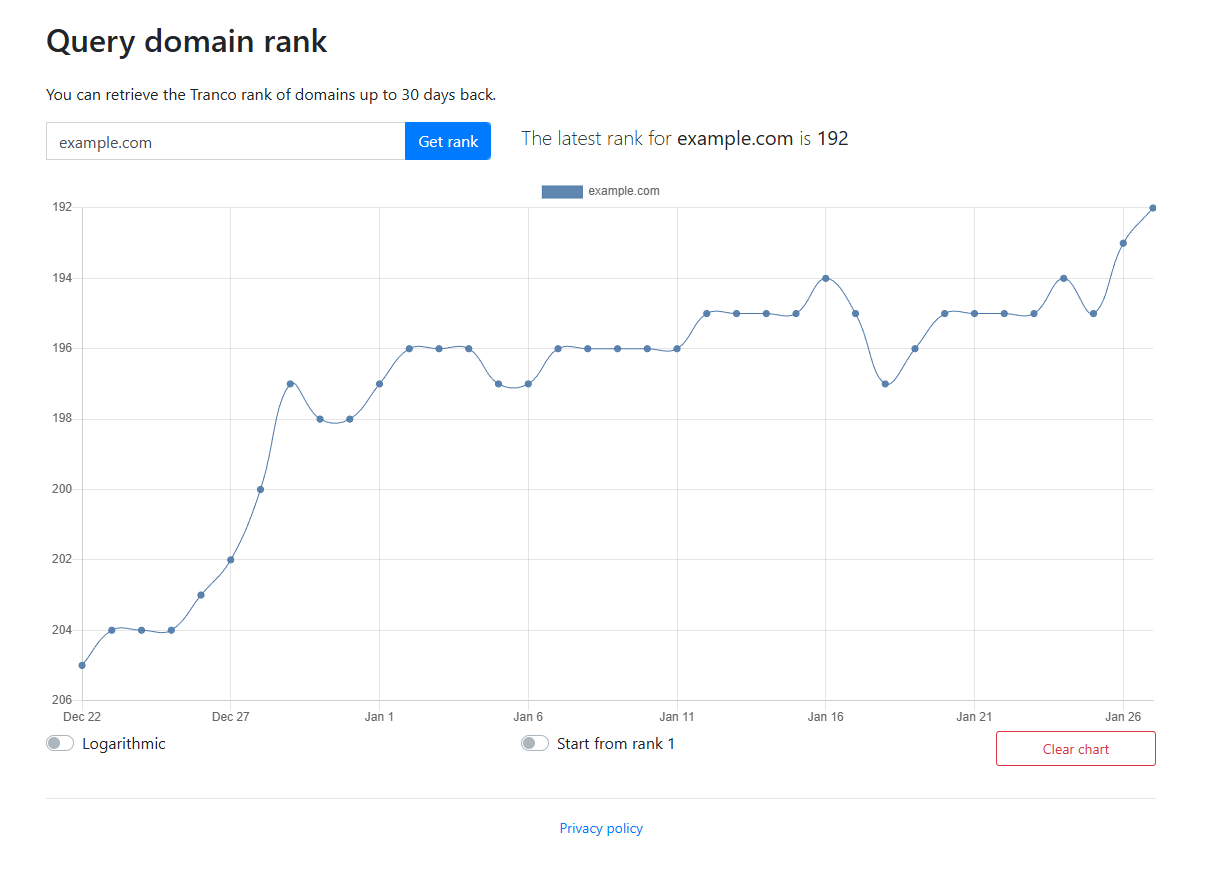
Task: Click the Jan 16 peak point at rank 194
Action: pos(826,278)
